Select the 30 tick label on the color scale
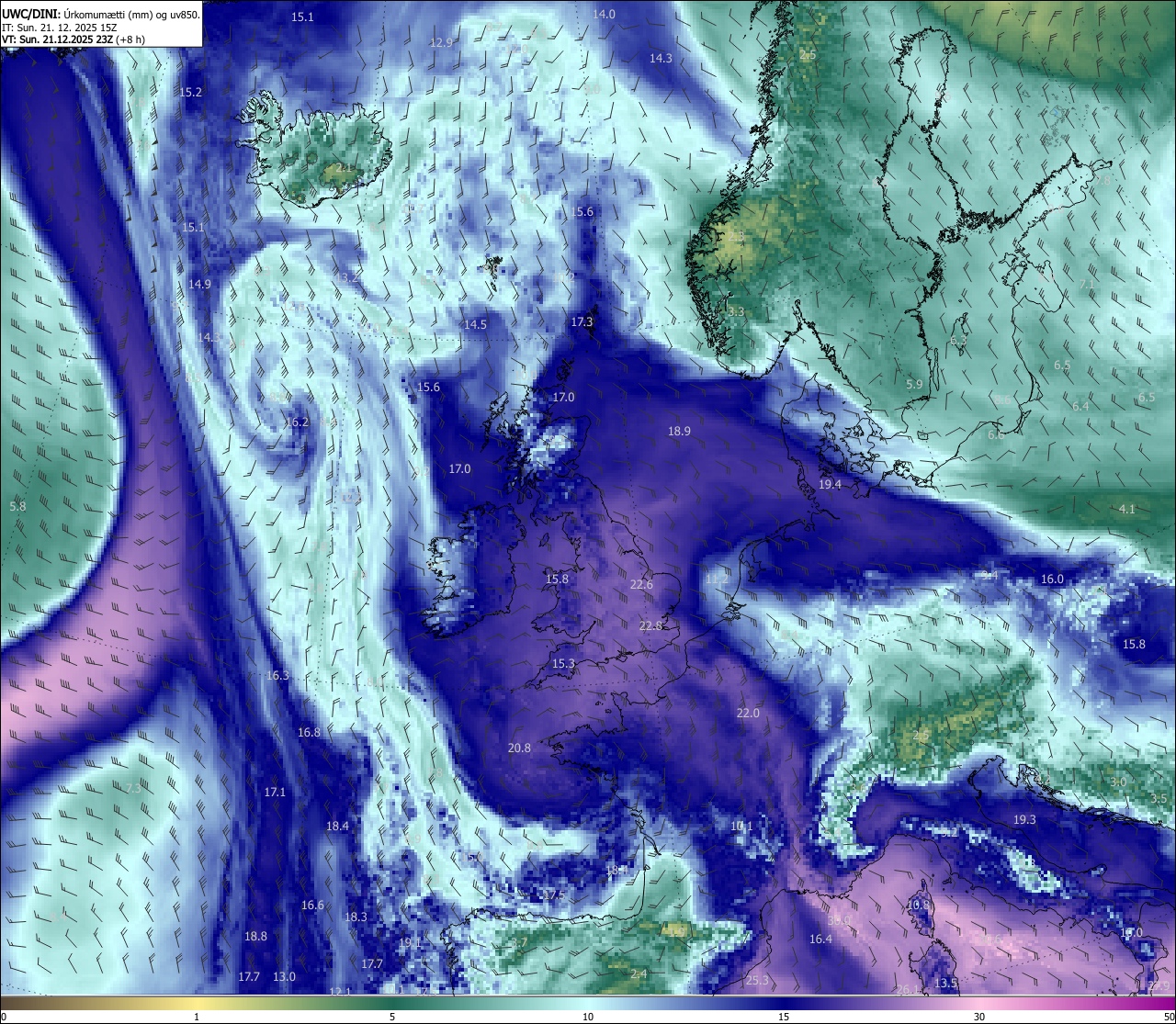 (979, 1017)
